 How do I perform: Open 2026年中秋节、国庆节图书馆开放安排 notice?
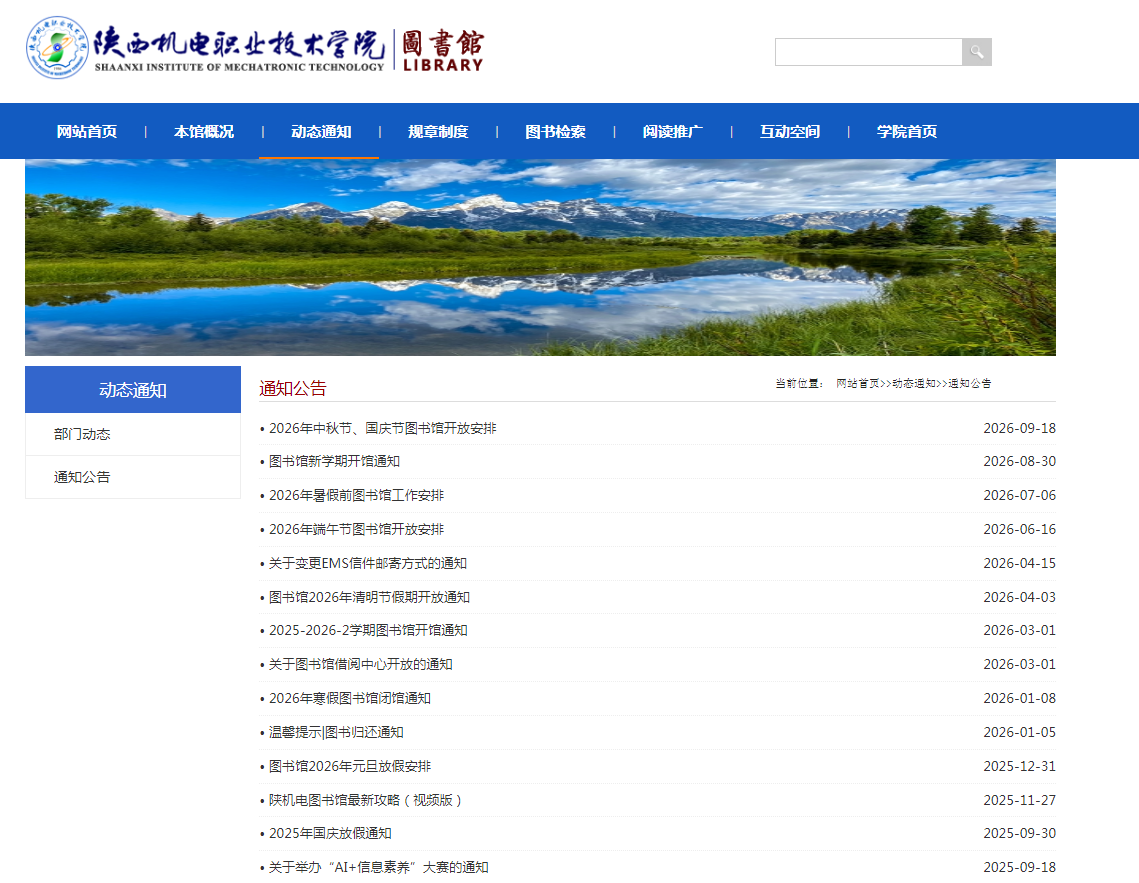(x=383, y=428)
